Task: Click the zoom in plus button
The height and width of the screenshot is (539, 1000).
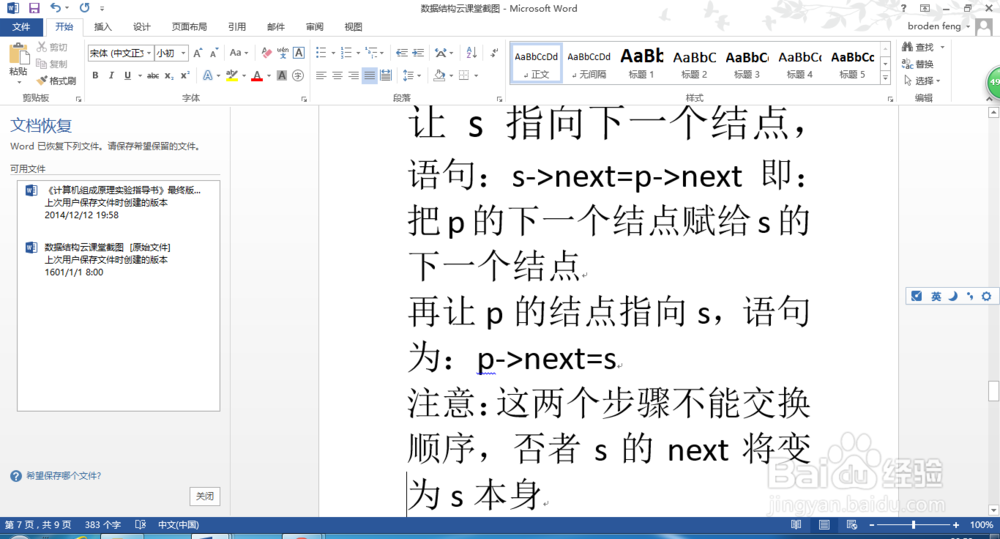Action: point(955,525)
